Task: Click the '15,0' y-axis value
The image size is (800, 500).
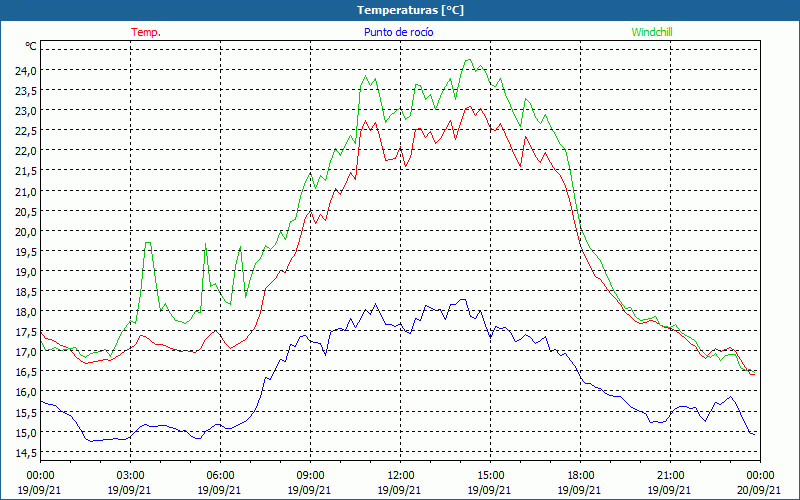Action: tap(25, 433)
